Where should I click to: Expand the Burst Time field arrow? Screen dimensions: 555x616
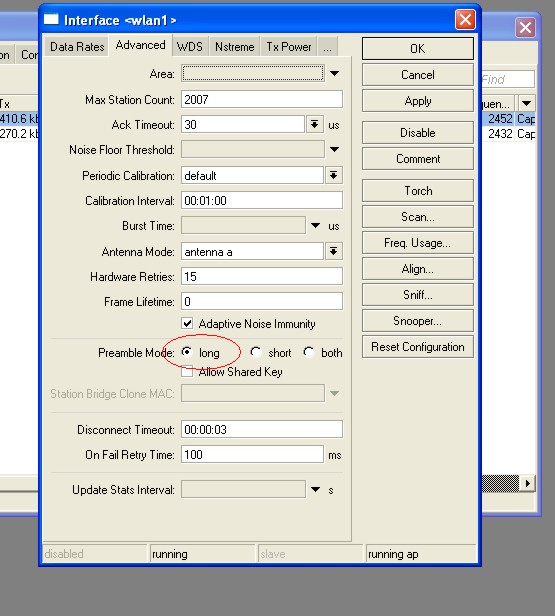click(x=315, y=226)
